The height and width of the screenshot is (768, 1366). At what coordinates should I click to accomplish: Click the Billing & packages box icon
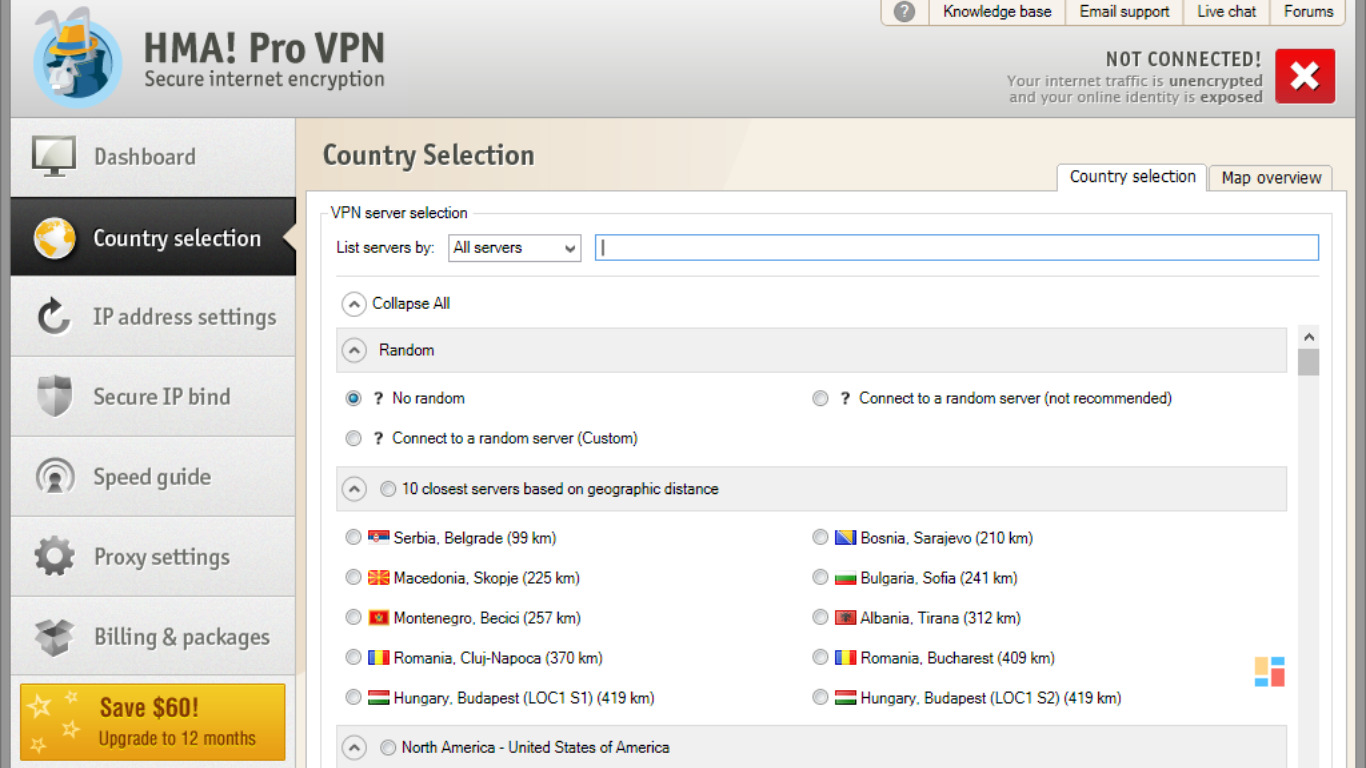(x=54, y=637)
